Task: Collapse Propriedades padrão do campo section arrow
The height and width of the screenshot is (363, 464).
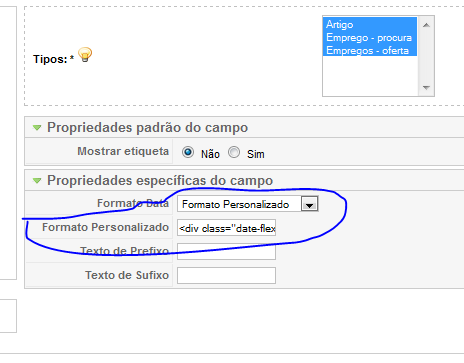Action: (x=37, y=128)
